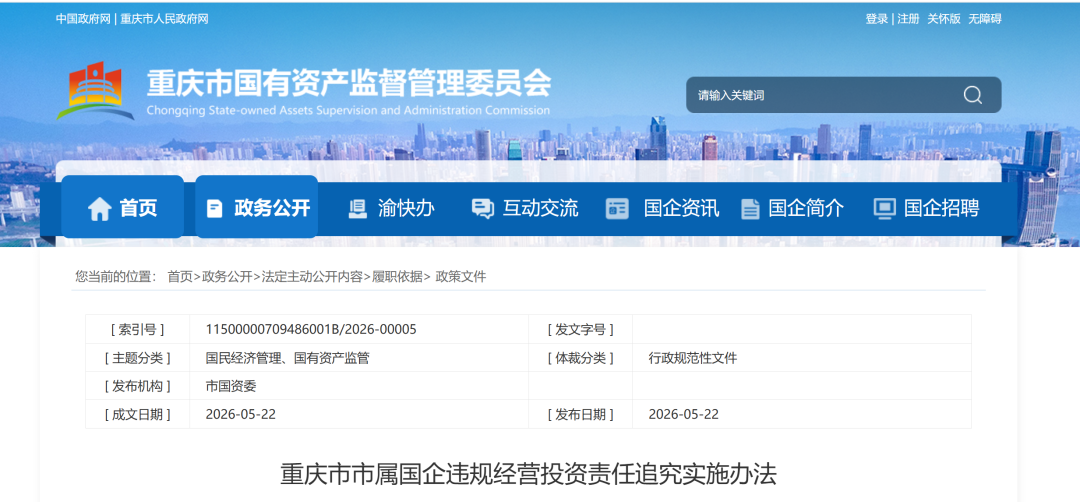The width and height of the screenshot is (1080, 502).
Task: Click the 国民经济管理、国有资产监管 cell
Action: pos(287,358)
